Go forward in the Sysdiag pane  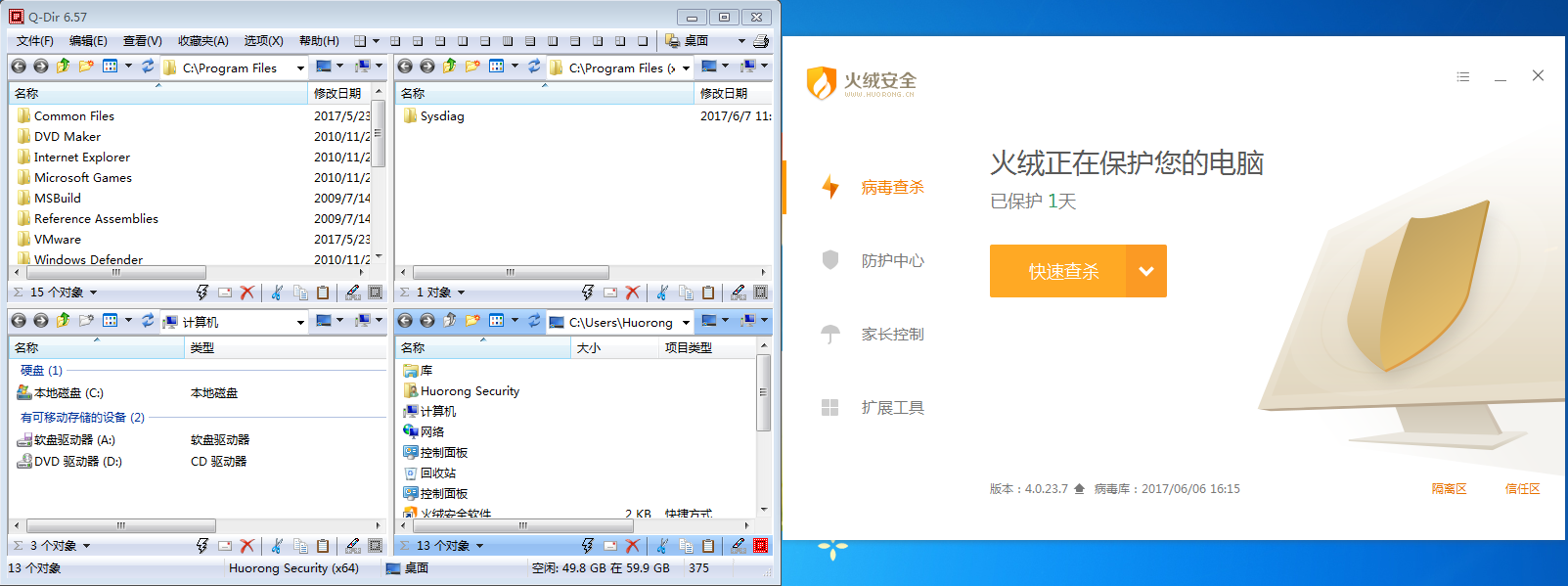(x=427, y=67)
